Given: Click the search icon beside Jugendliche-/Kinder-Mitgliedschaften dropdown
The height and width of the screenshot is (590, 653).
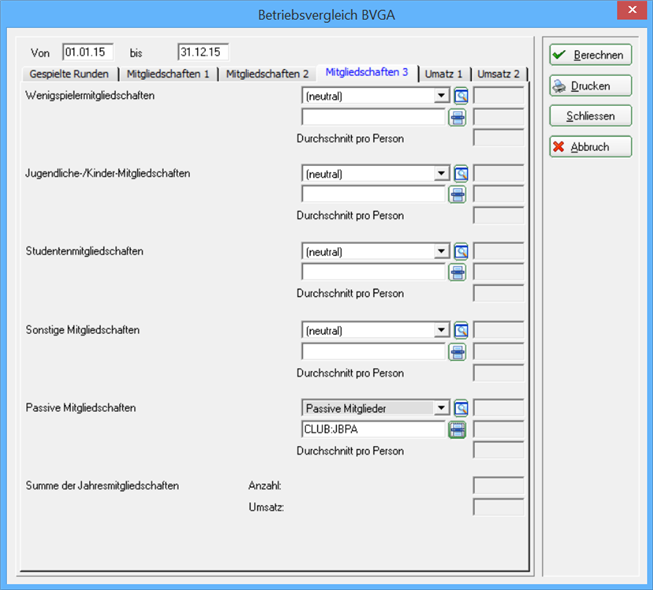Looking at the screenshot, I should tap(461, 174).
